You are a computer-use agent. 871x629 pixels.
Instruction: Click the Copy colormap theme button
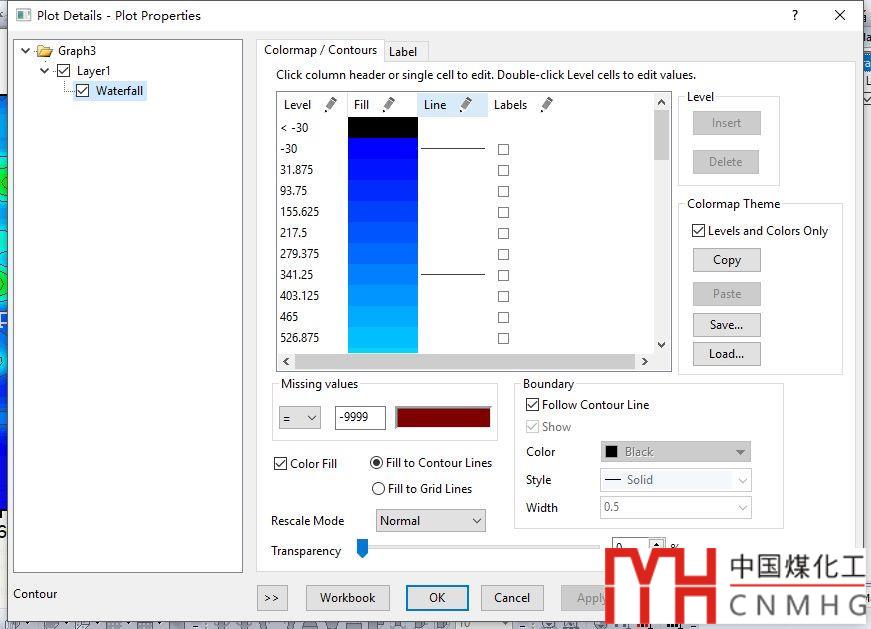tap(727, 260)
